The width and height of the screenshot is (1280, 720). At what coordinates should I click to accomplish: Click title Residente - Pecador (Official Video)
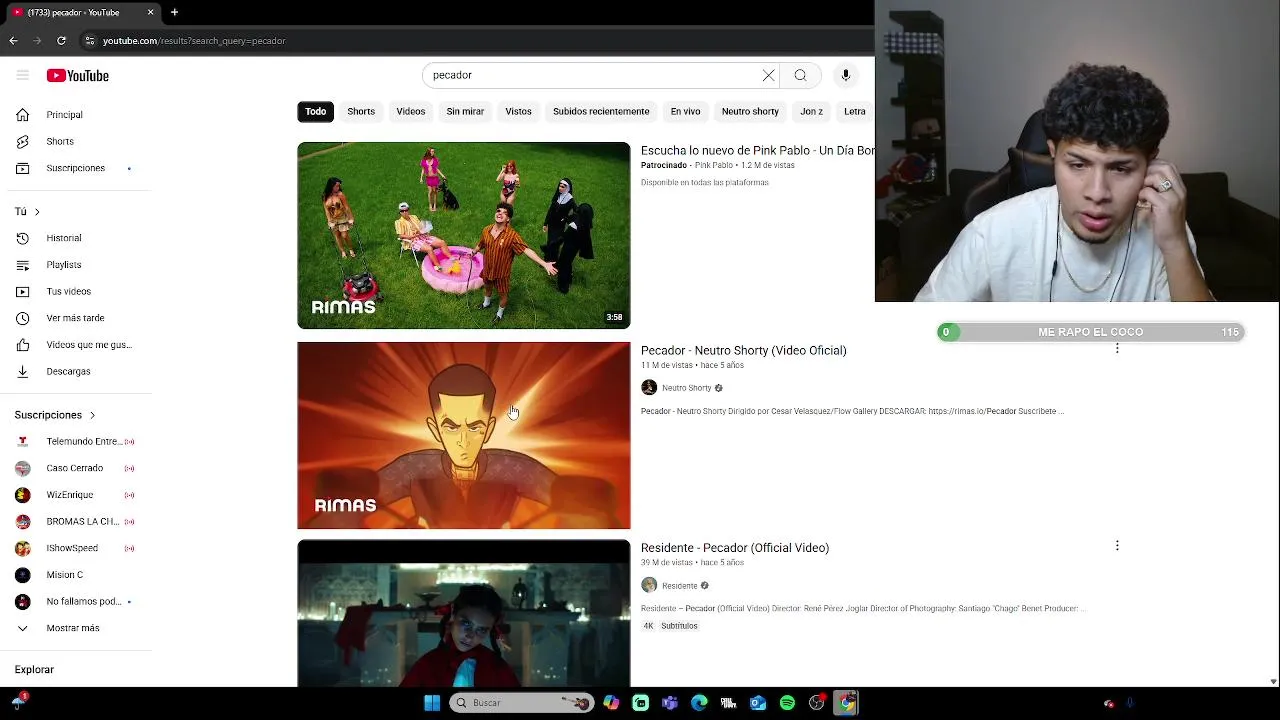click(735, 548)
